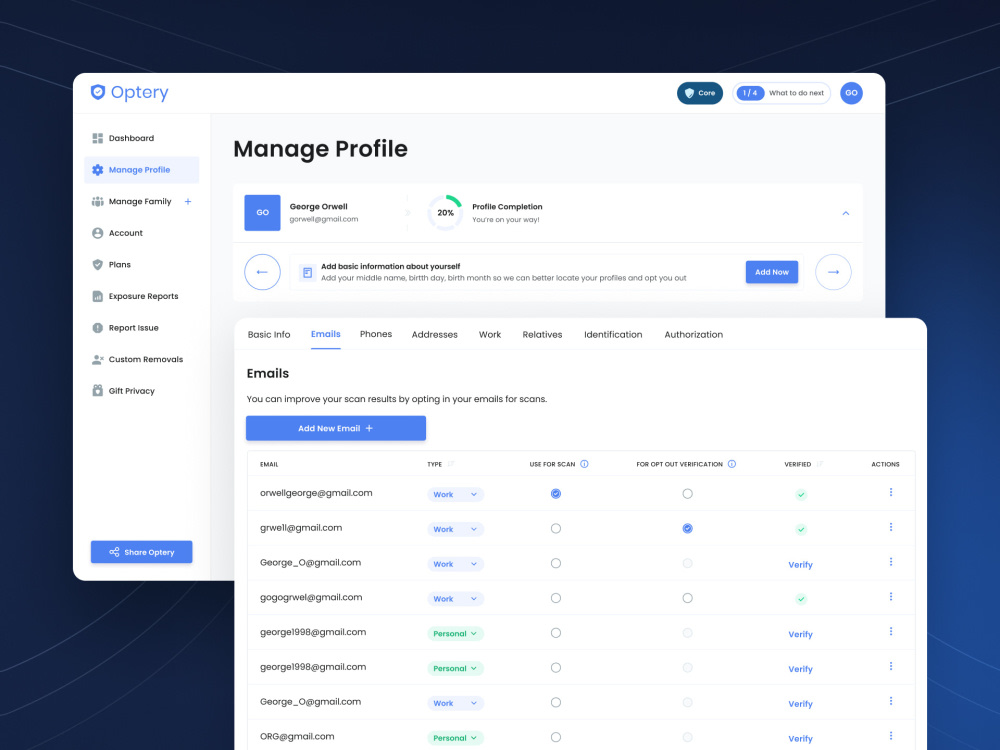Click the Account person icon
This screenshot has width=1000, height=750.
point(98,233)
